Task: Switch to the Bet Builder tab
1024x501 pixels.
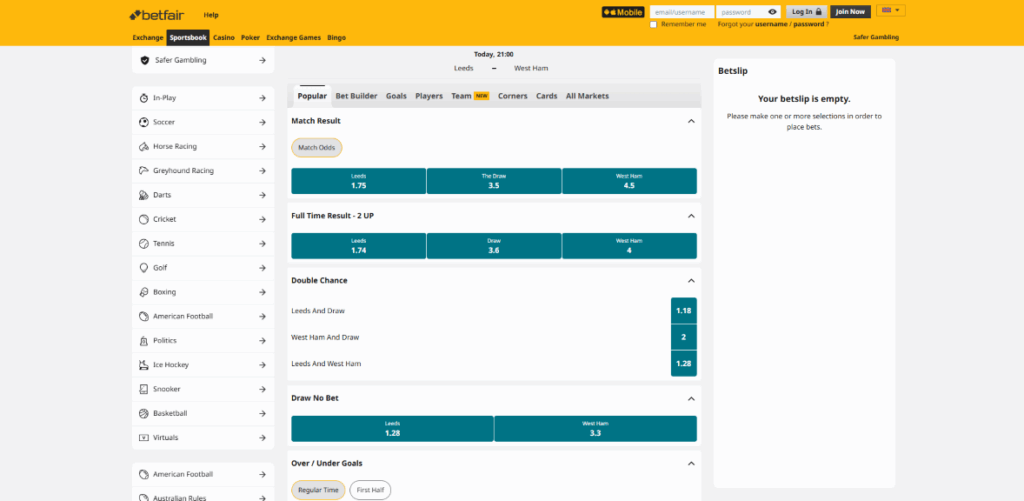Action: click(356, 96)
